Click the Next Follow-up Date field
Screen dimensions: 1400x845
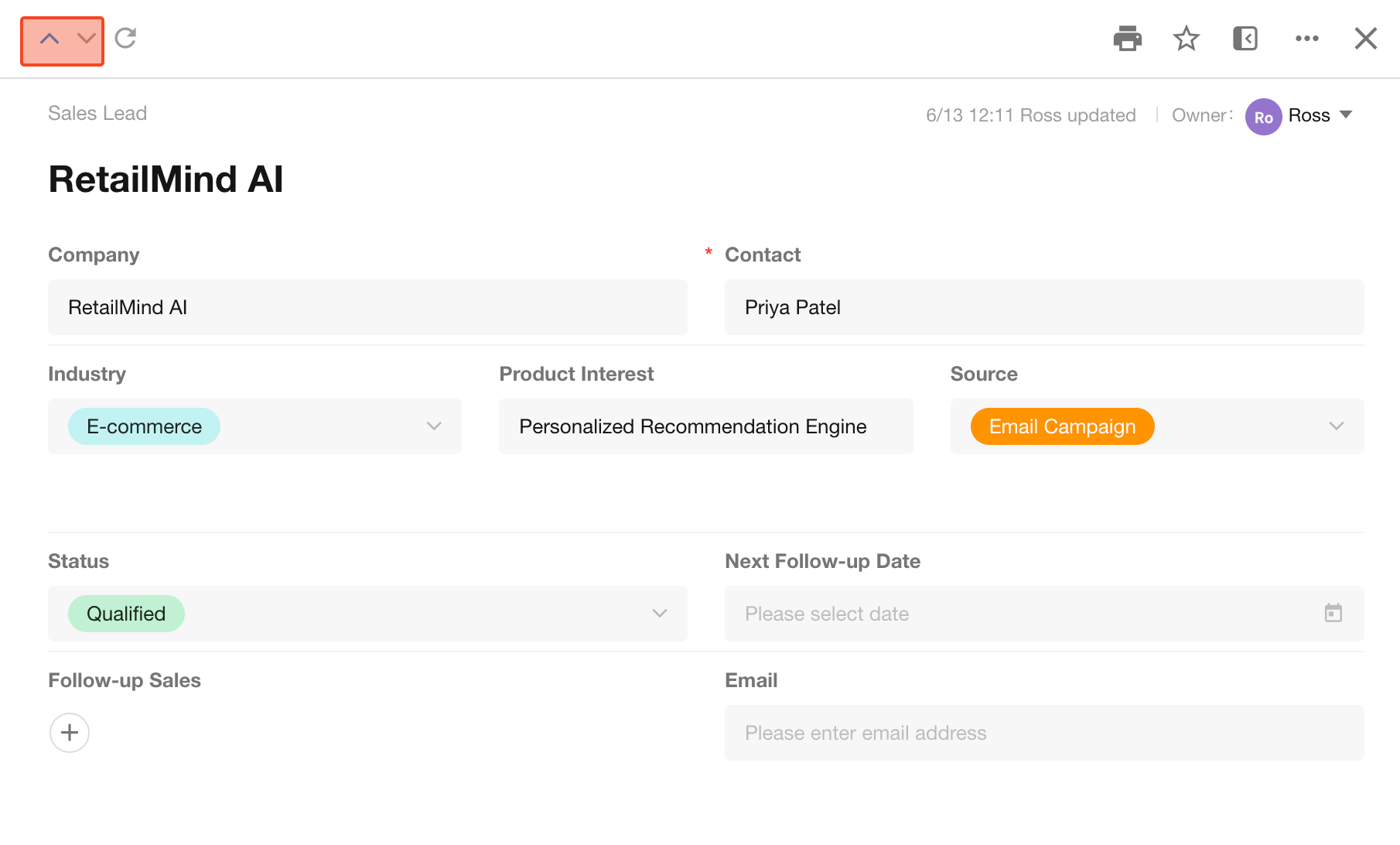(1021, 614)
